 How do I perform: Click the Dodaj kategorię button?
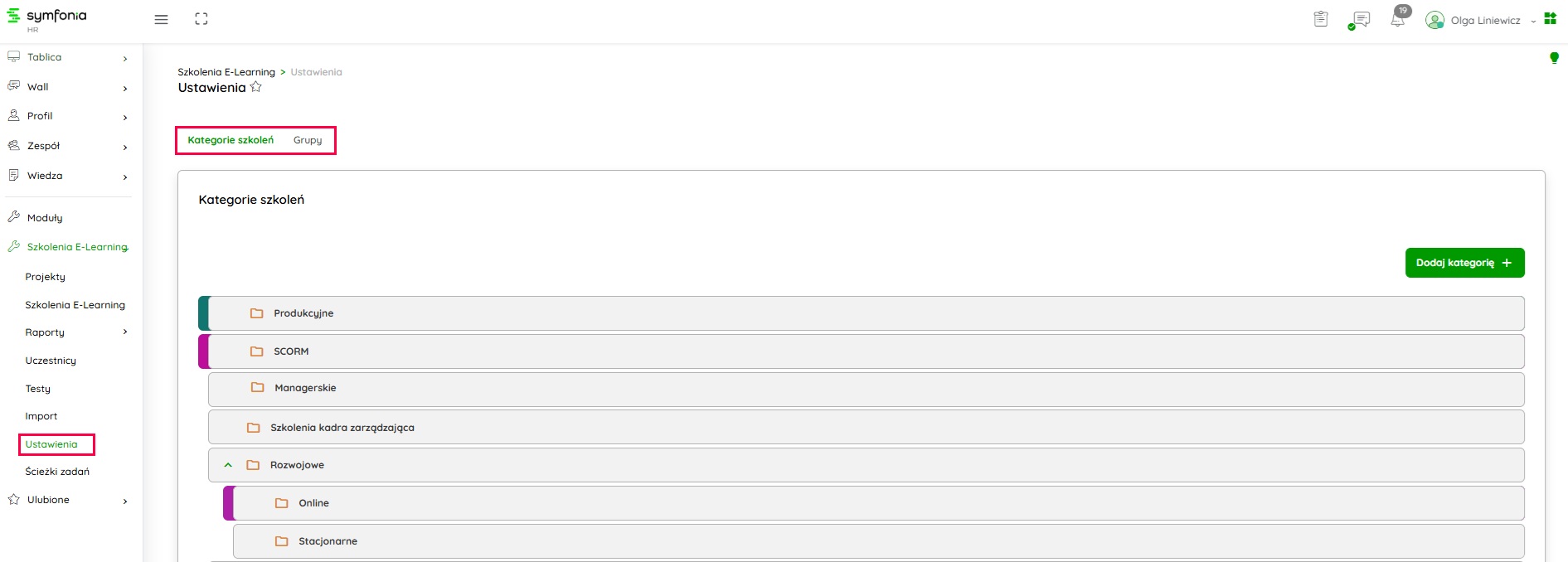point(1464,263)
